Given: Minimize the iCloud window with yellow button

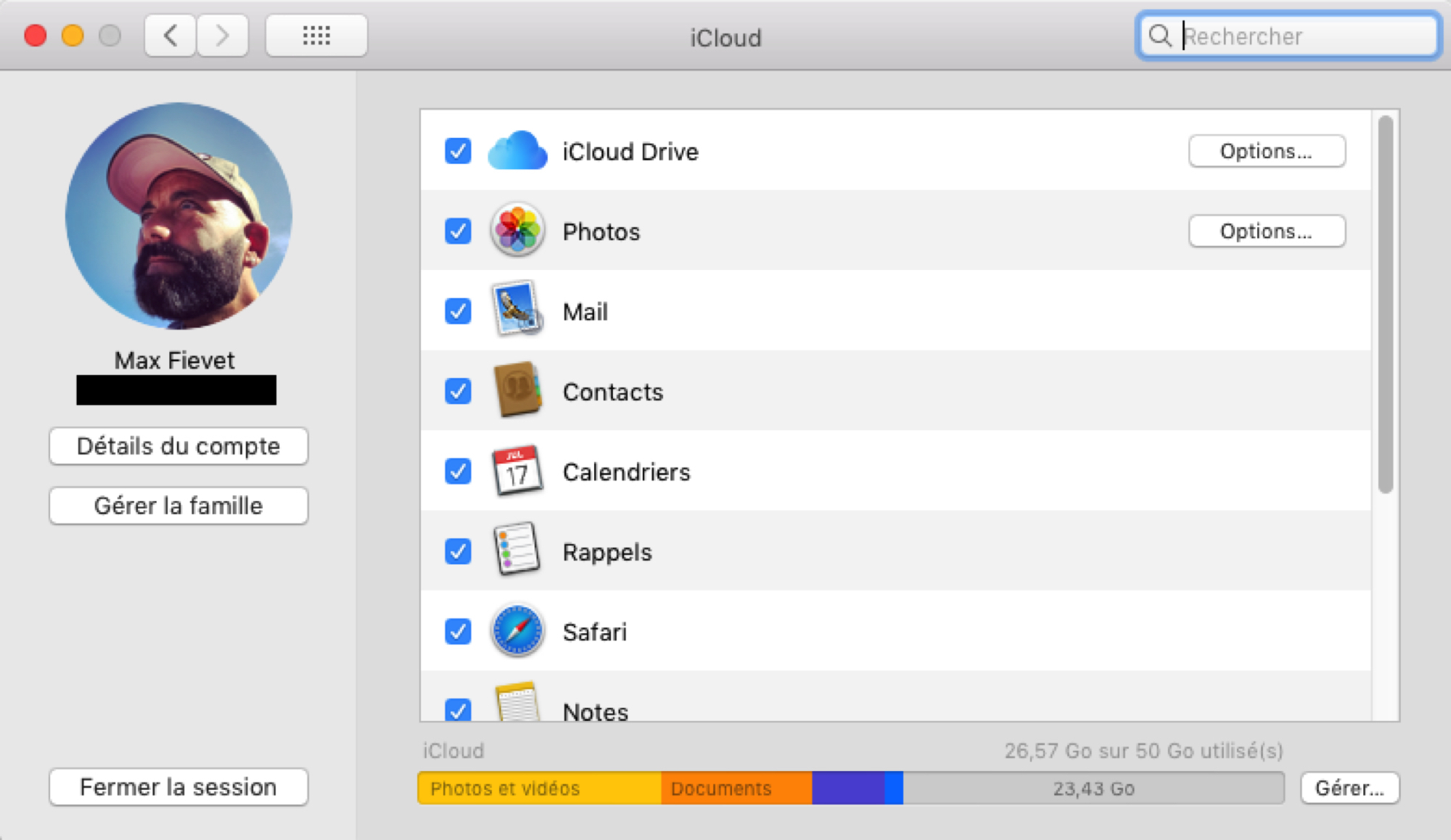Looking at the screenshot, I should [73, 36].
